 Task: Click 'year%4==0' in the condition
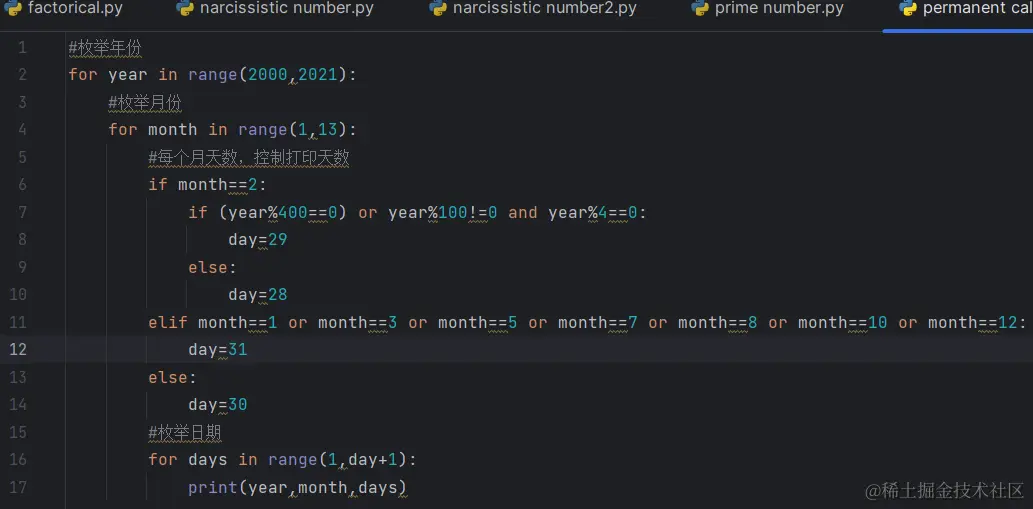click(x=594, y=212)
